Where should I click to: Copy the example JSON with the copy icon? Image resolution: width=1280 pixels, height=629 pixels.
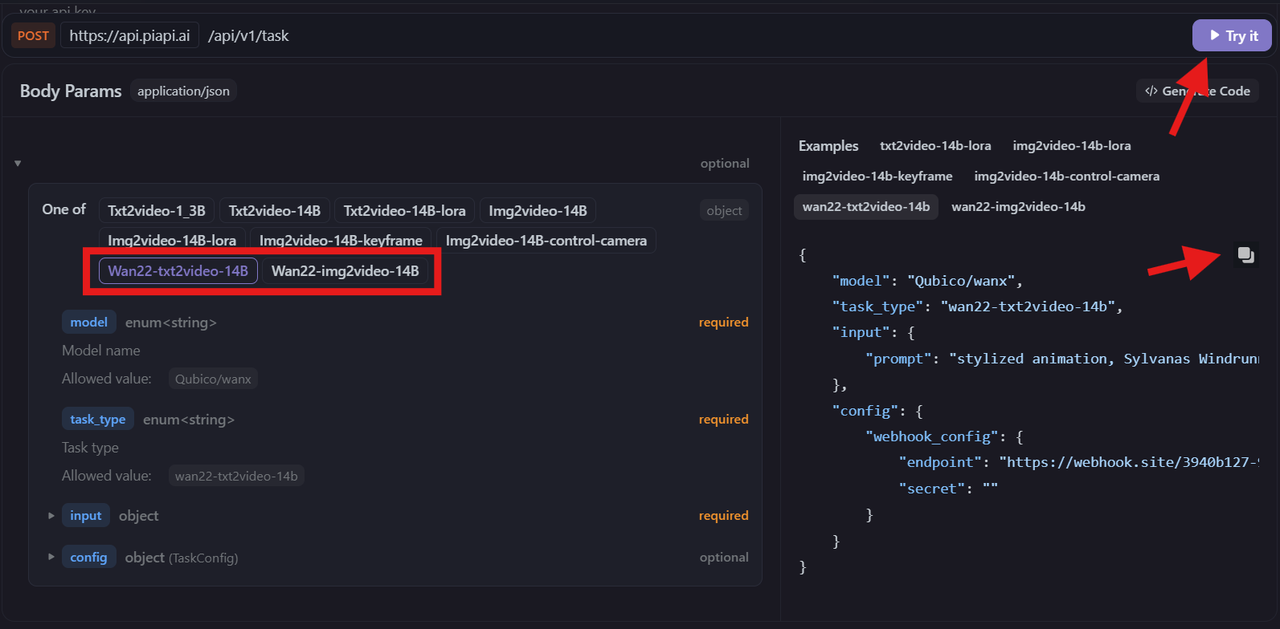(1245, 255)
